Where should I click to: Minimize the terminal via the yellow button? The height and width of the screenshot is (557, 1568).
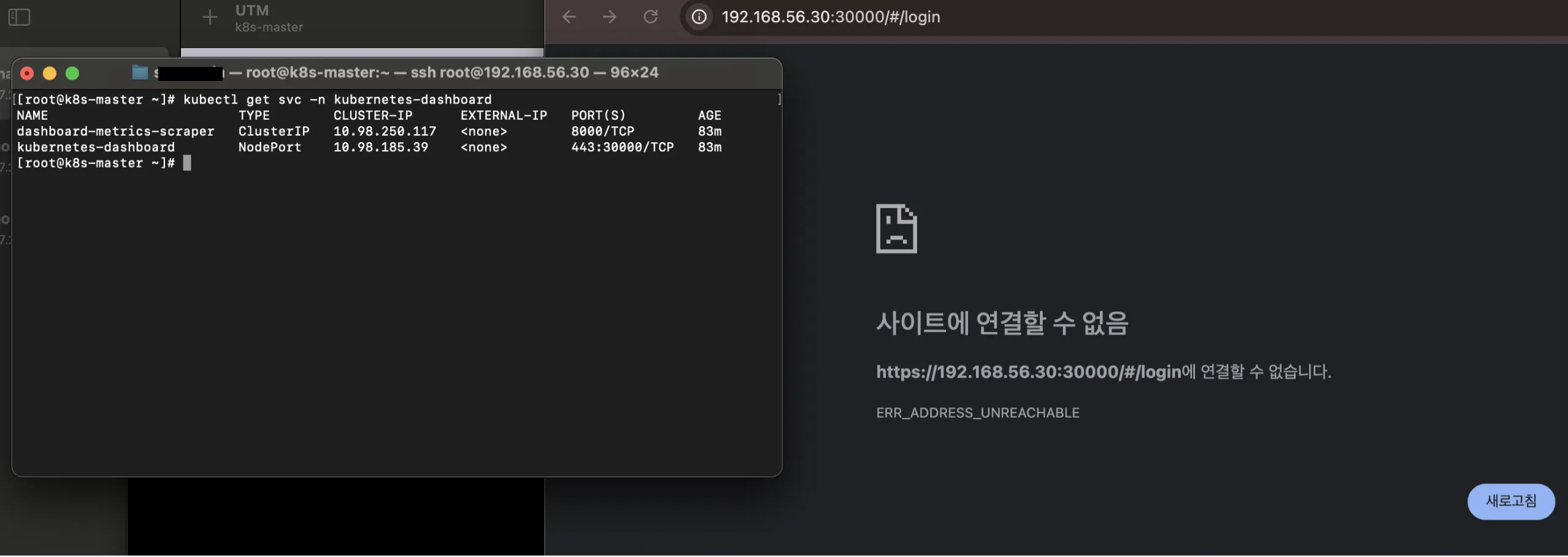[x=50, y=74]
